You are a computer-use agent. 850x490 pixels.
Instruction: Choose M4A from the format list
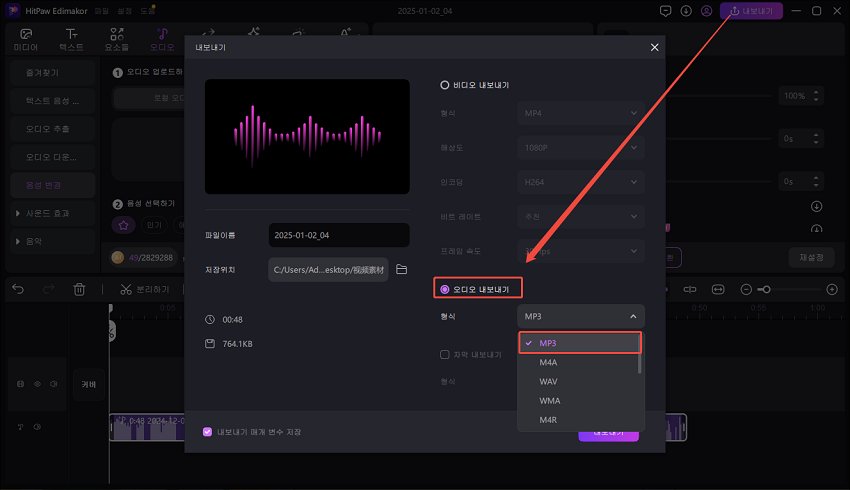(549, 362)
